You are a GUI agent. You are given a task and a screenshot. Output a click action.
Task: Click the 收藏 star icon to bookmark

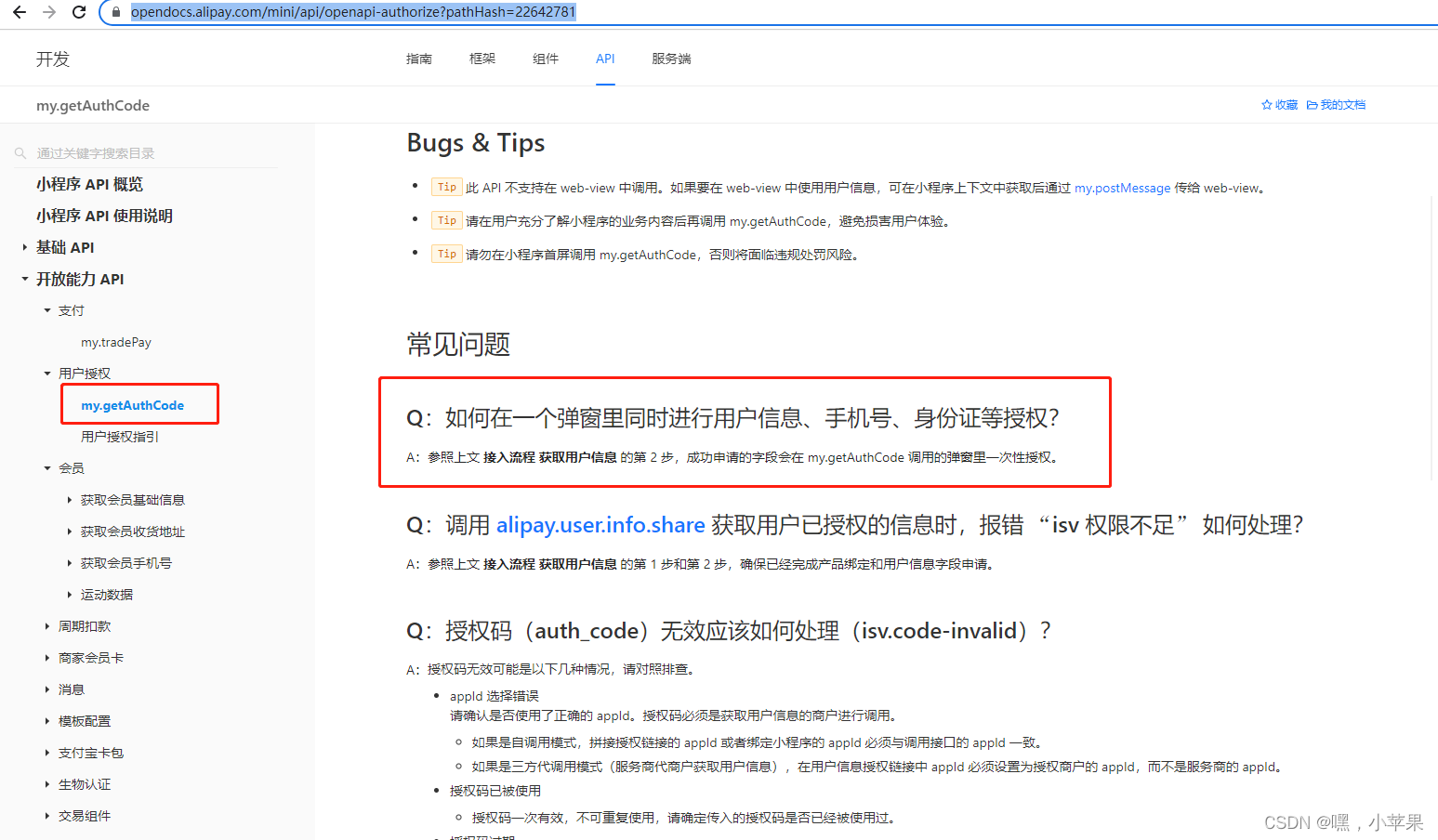tap(1266, 104)
